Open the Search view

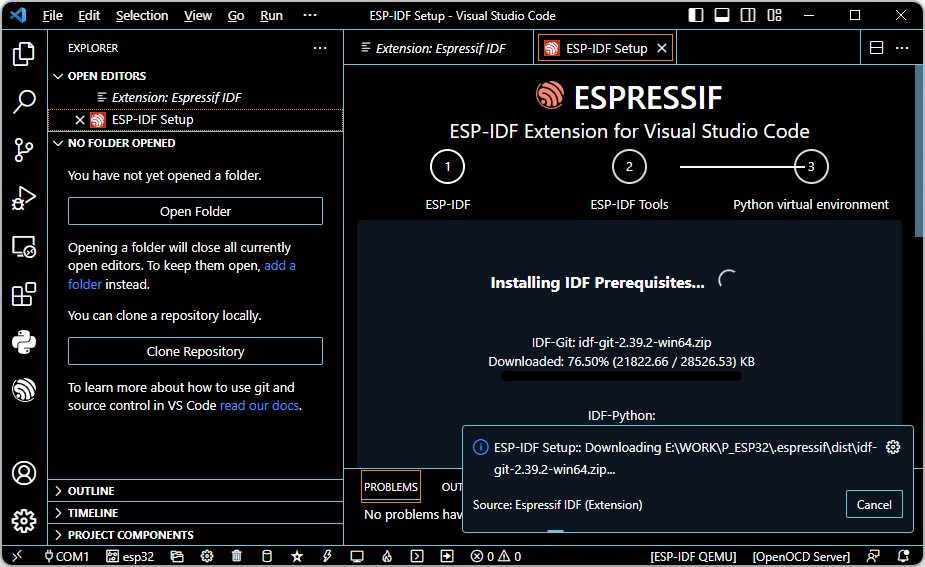[24, 102]
